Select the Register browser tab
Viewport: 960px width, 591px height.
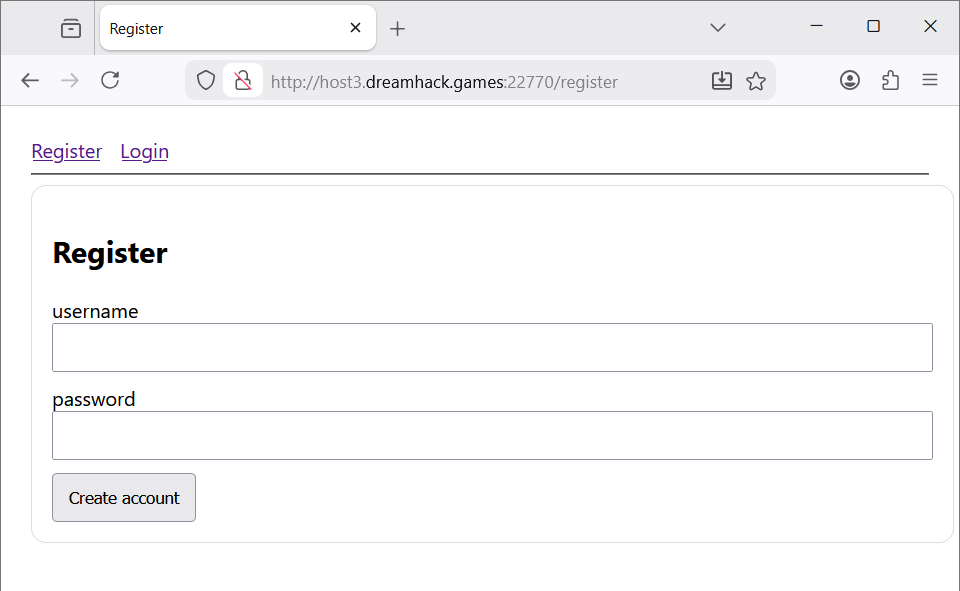pyautogui.click(x=238, y=28)
